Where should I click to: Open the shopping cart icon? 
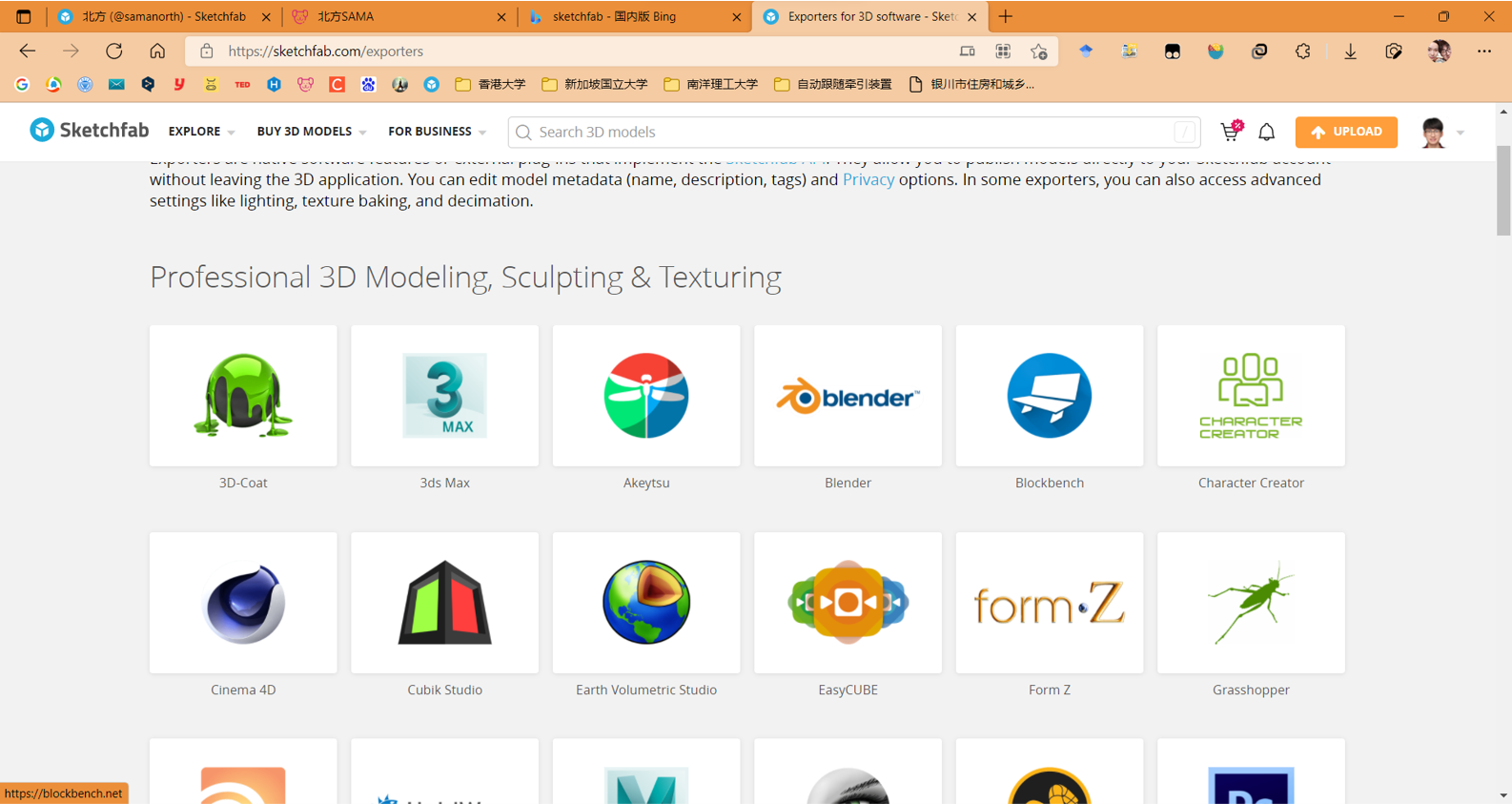(1230, 132)
